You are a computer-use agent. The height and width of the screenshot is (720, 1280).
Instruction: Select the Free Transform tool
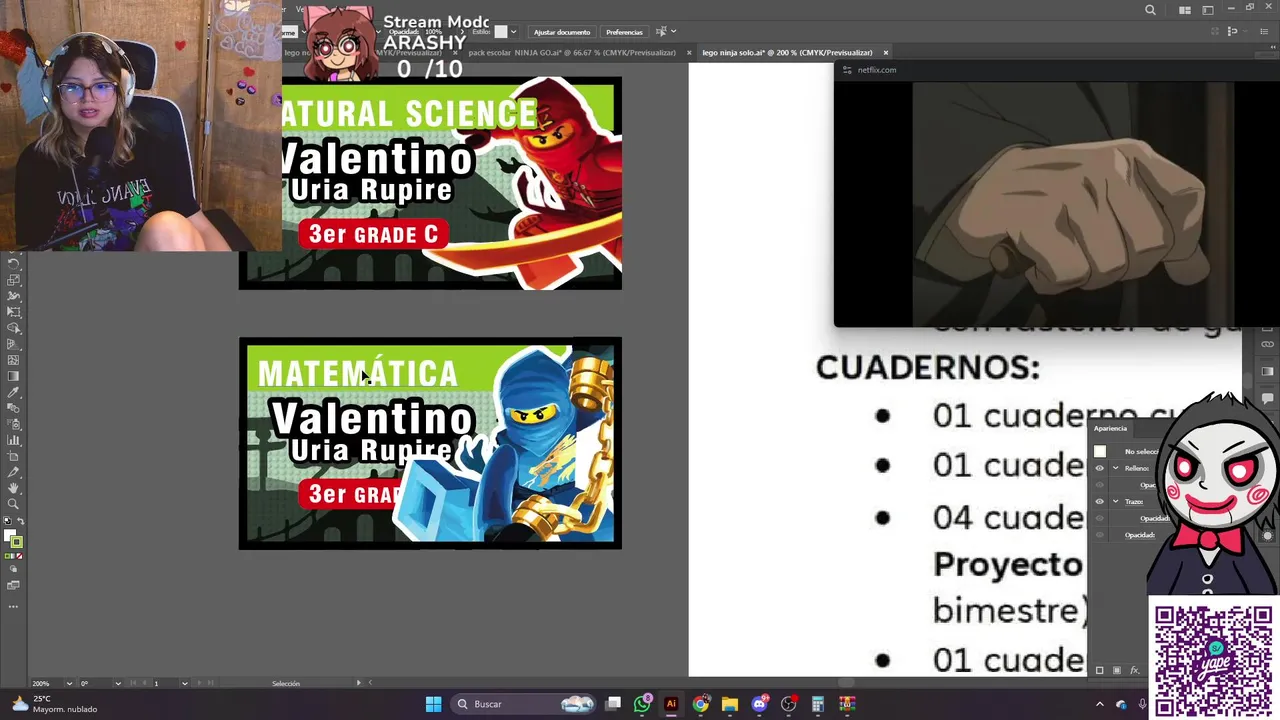coord(14,312)
